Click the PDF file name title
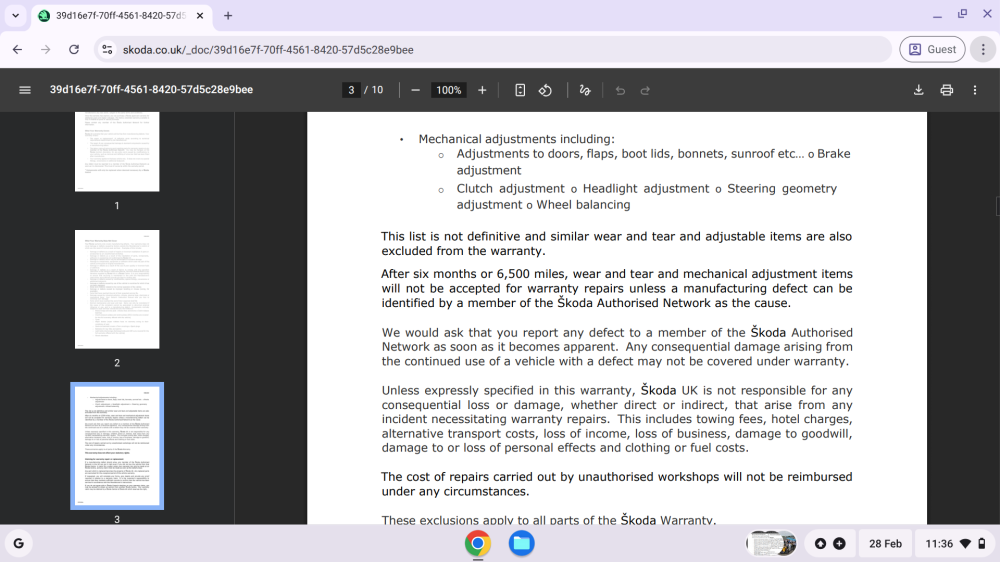Viewport: 1000px width, 562px height. (x=151, y=90)
